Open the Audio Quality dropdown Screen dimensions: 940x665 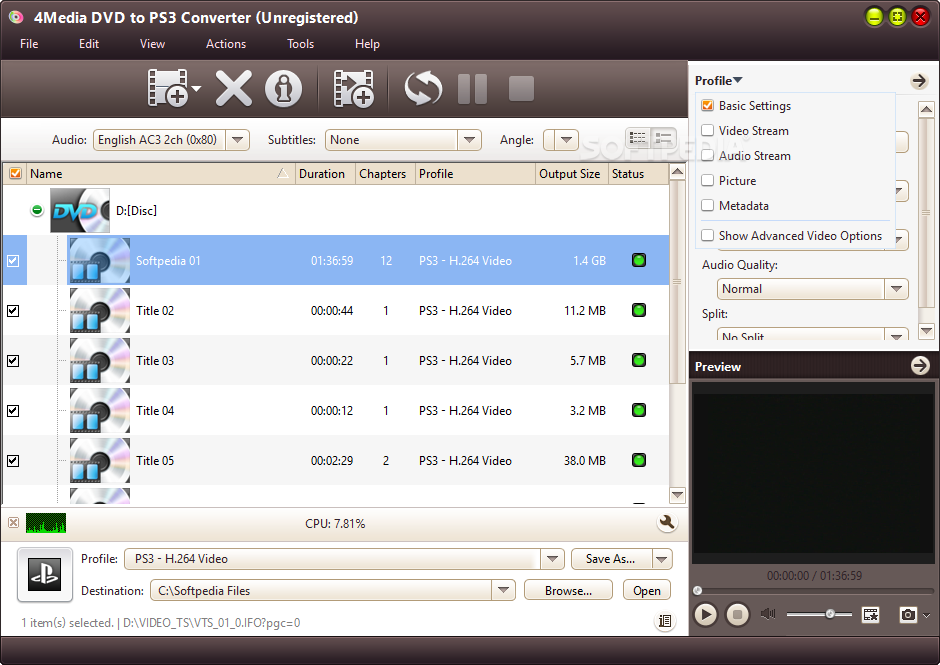point(896,288)
